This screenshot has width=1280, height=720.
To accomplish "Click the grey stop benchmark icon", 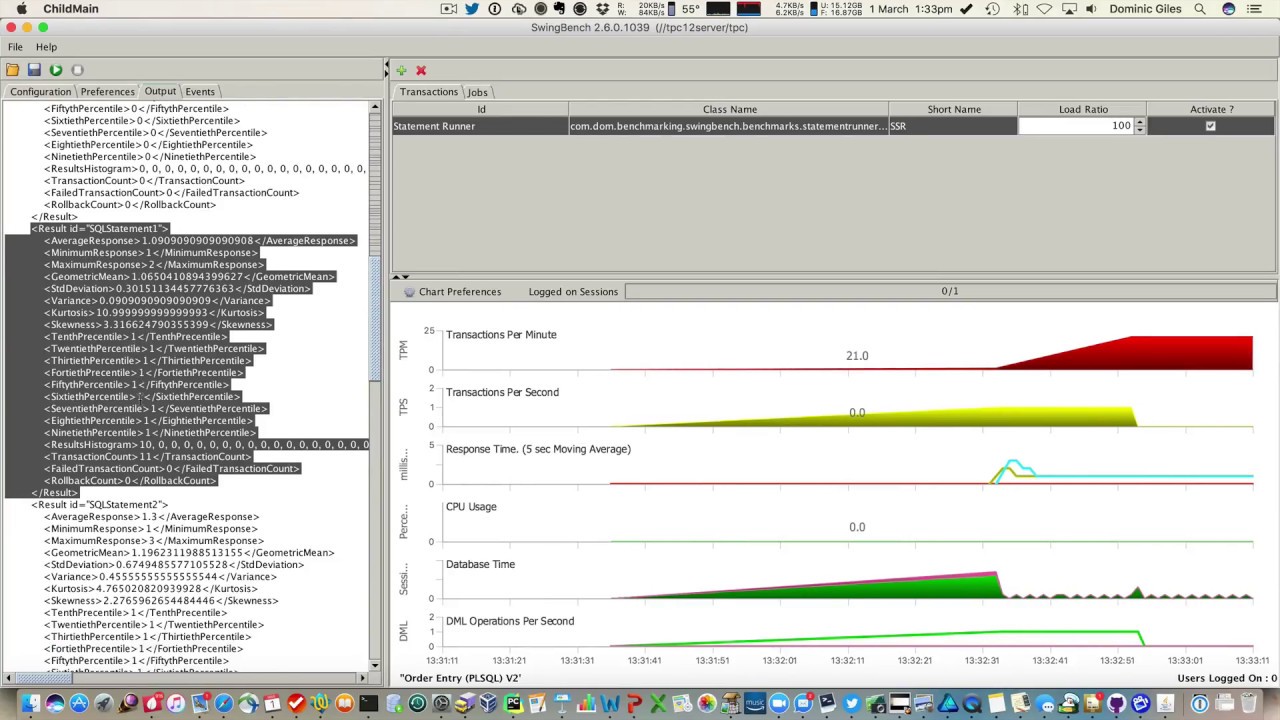I will click(78, 70).
